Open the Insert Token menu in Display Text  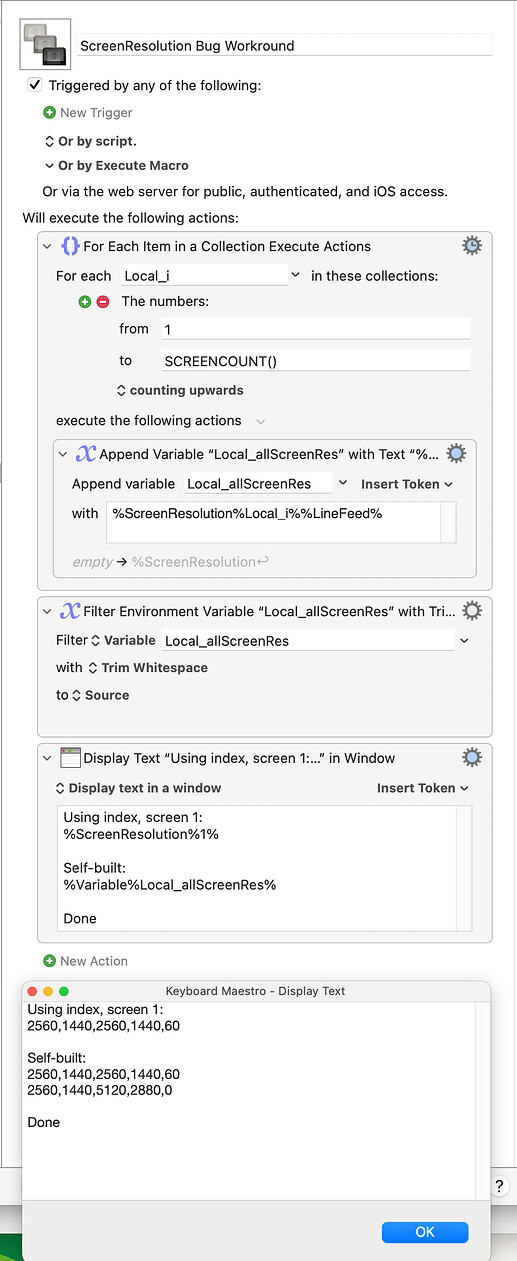pyautogui.click(x=423, y=788)
